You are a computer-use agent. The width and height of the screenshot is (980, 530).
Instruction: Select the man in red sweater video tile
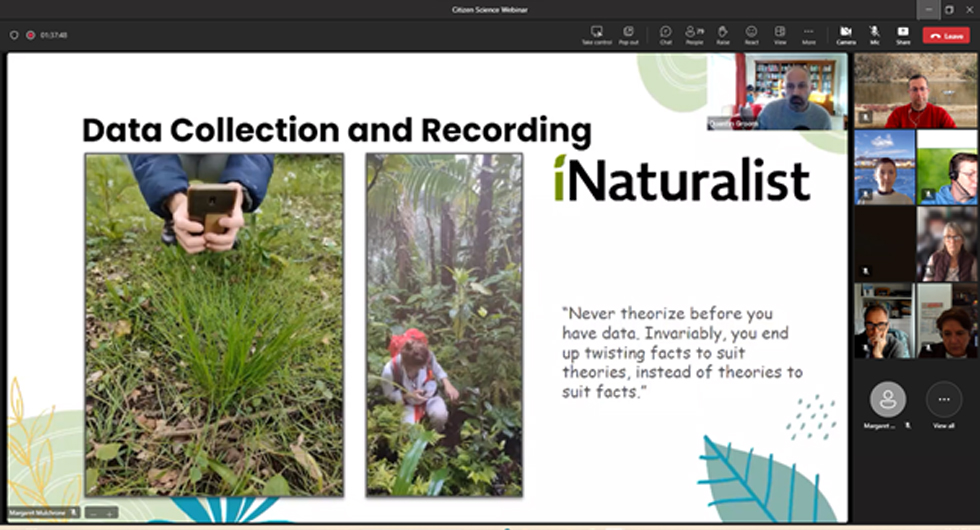click(915, 91)
